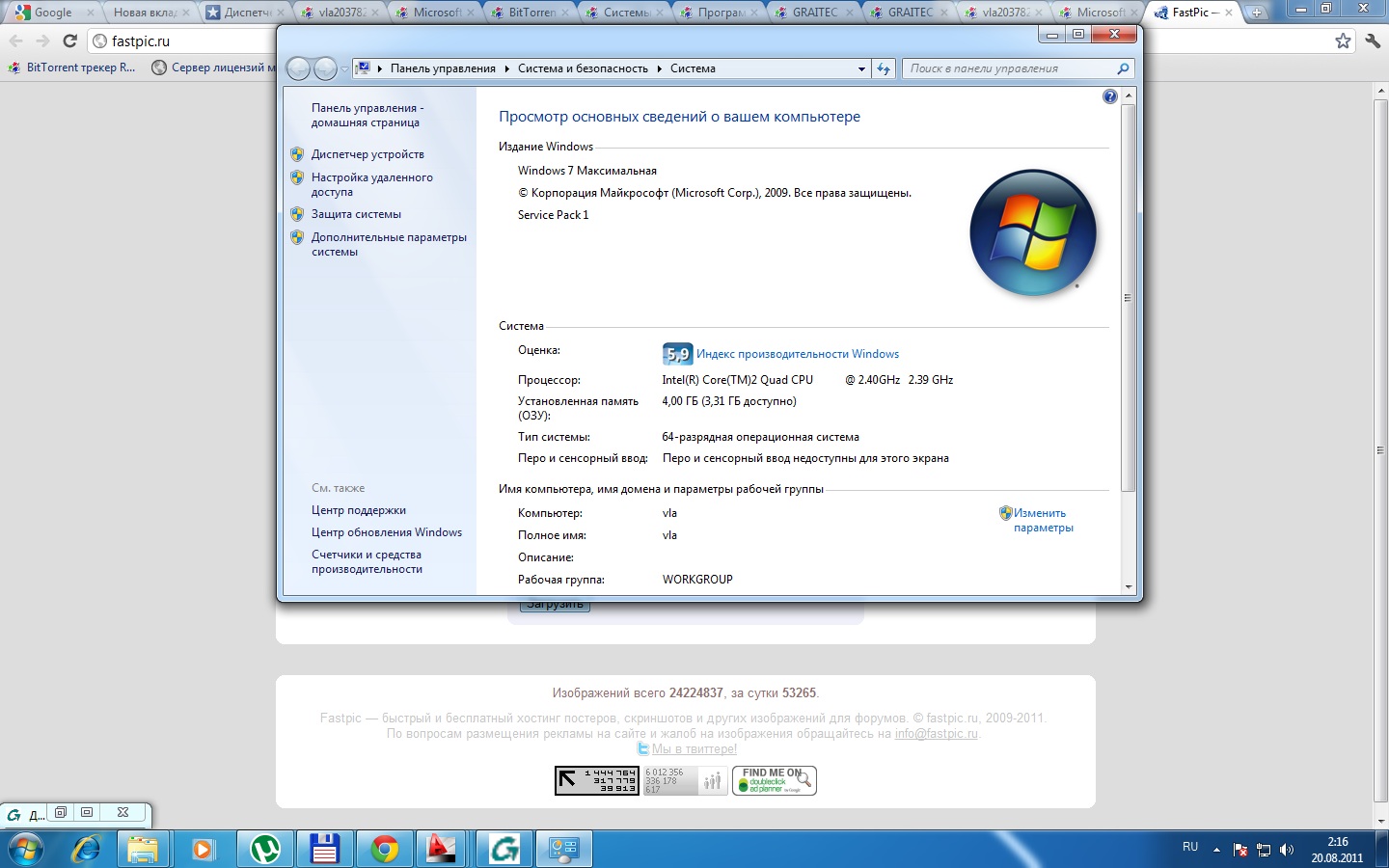The width and height of the screenshot is (1389, 868).
Task: Open Windows Media Player taskbar icon
Action: click(203, 849)
